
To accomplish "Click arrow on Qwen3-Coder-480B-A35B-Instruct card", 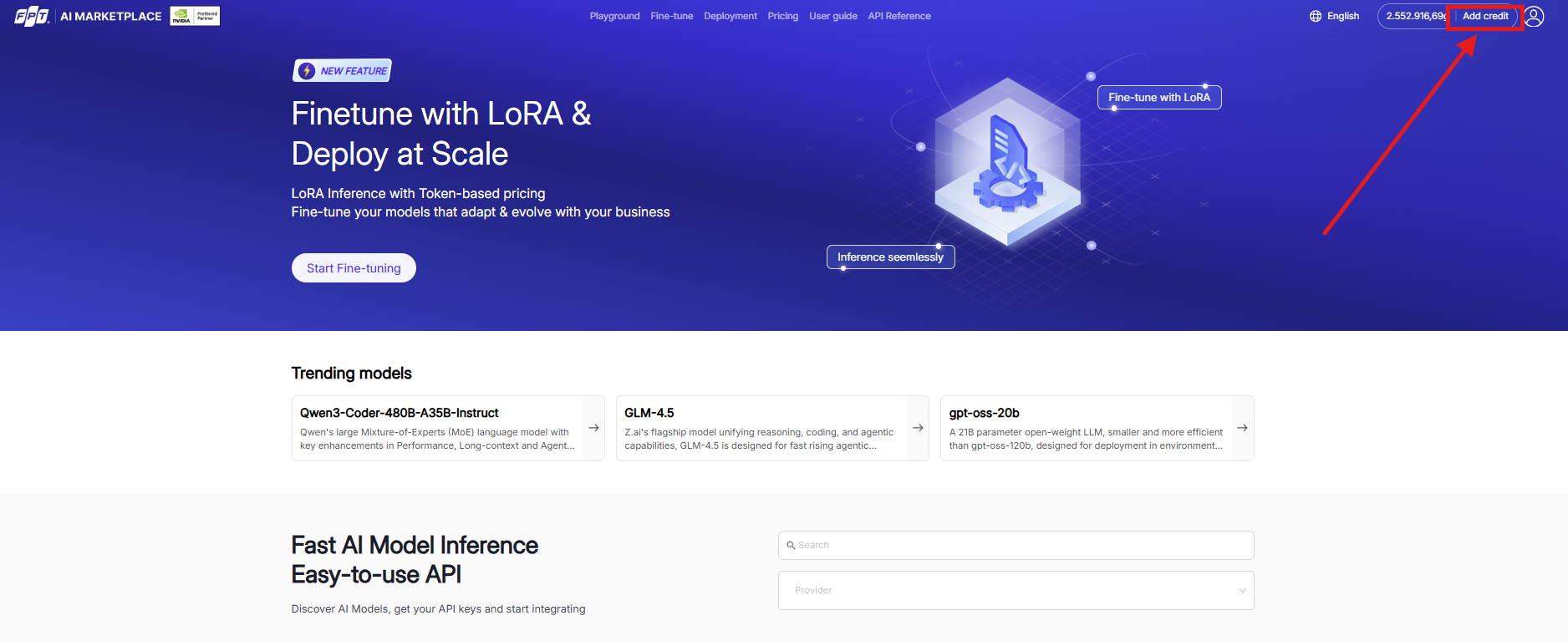I will click(x=593, y=428).
